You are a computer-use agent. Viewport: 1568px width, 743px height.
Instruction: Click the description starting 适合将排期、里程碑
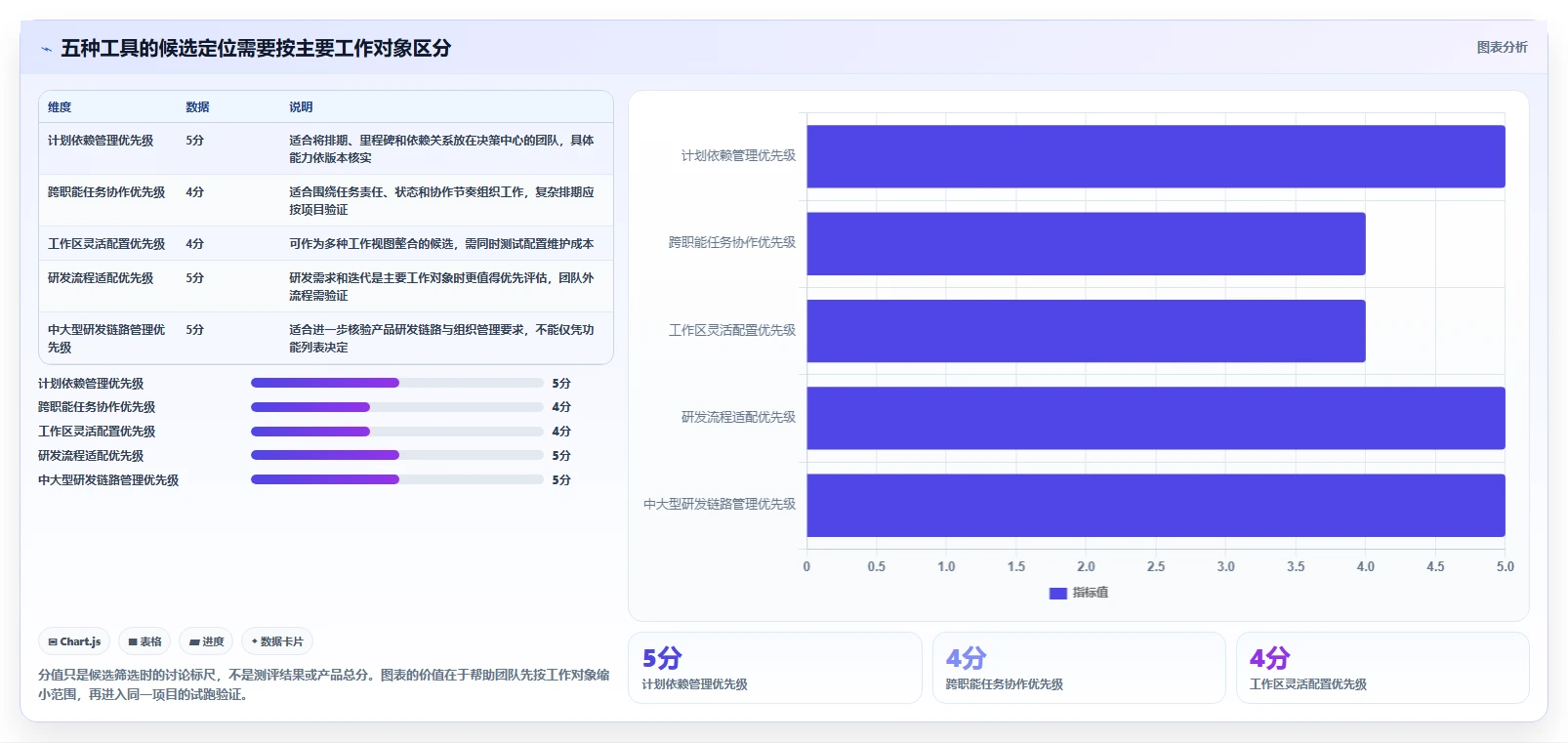(441, 149)
